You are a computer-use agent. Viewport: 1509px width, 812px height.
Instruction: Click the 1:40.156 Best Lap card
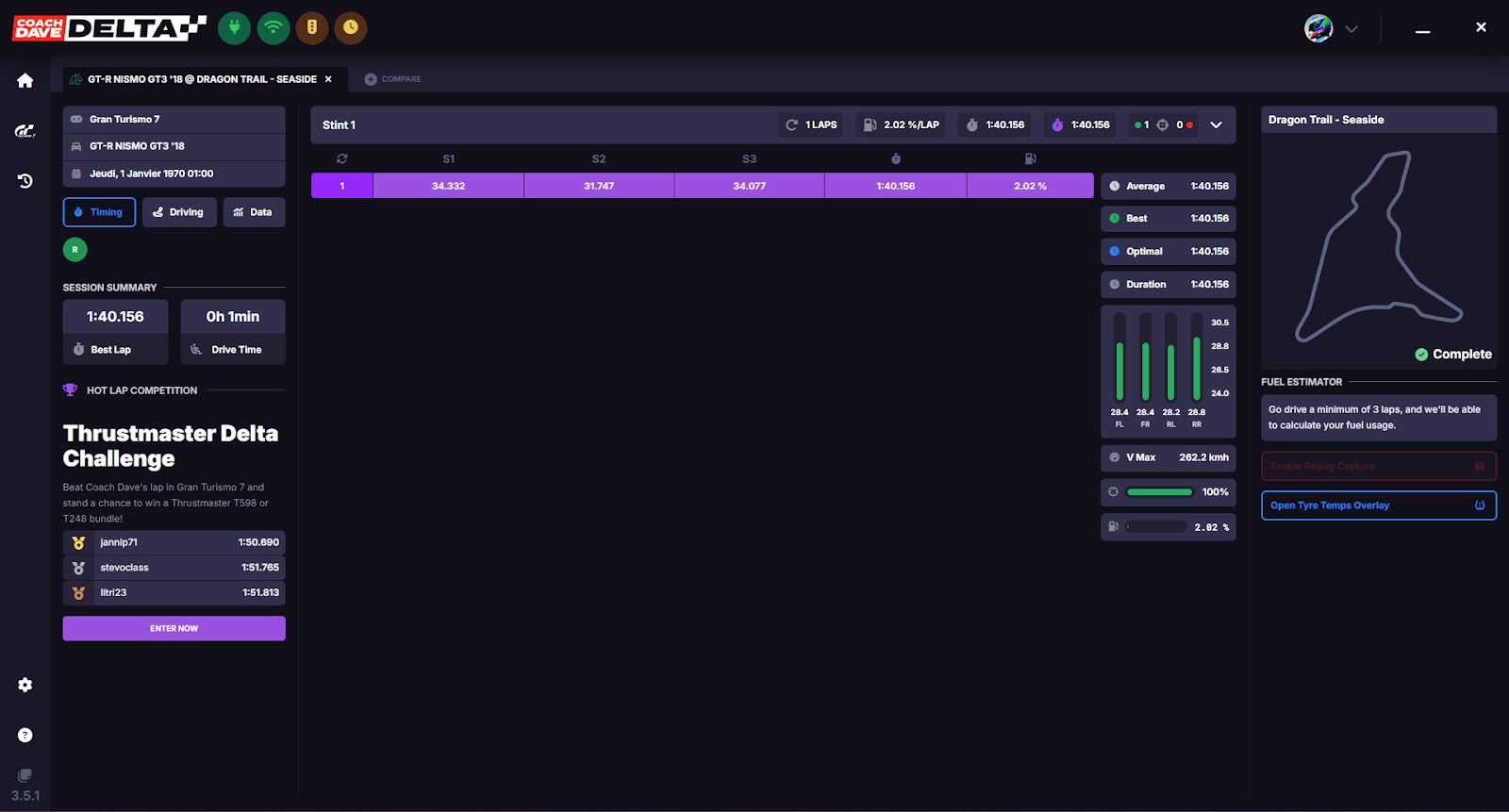[115, 332]
